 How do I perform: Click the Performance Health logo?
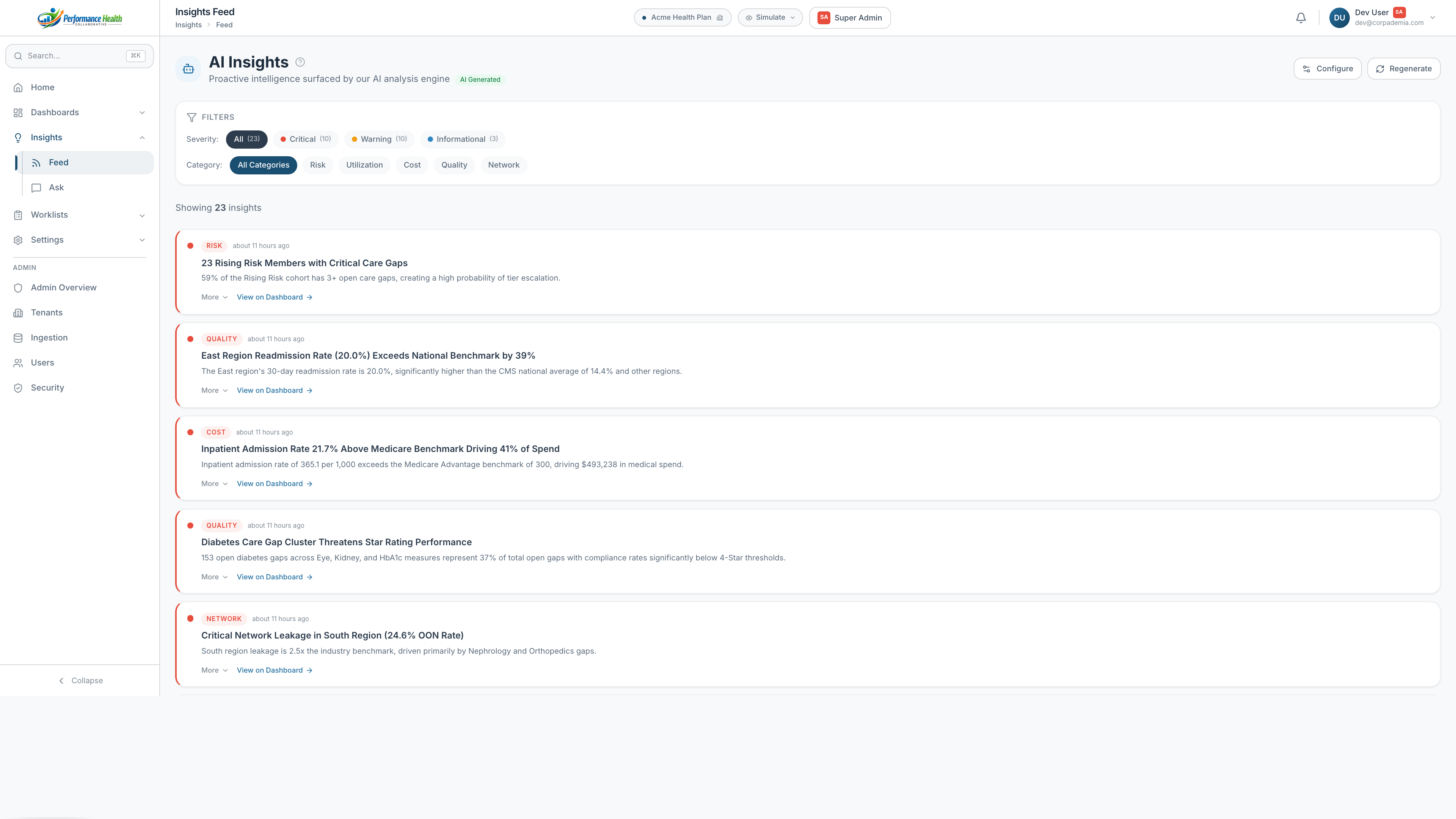pos(80,18)
